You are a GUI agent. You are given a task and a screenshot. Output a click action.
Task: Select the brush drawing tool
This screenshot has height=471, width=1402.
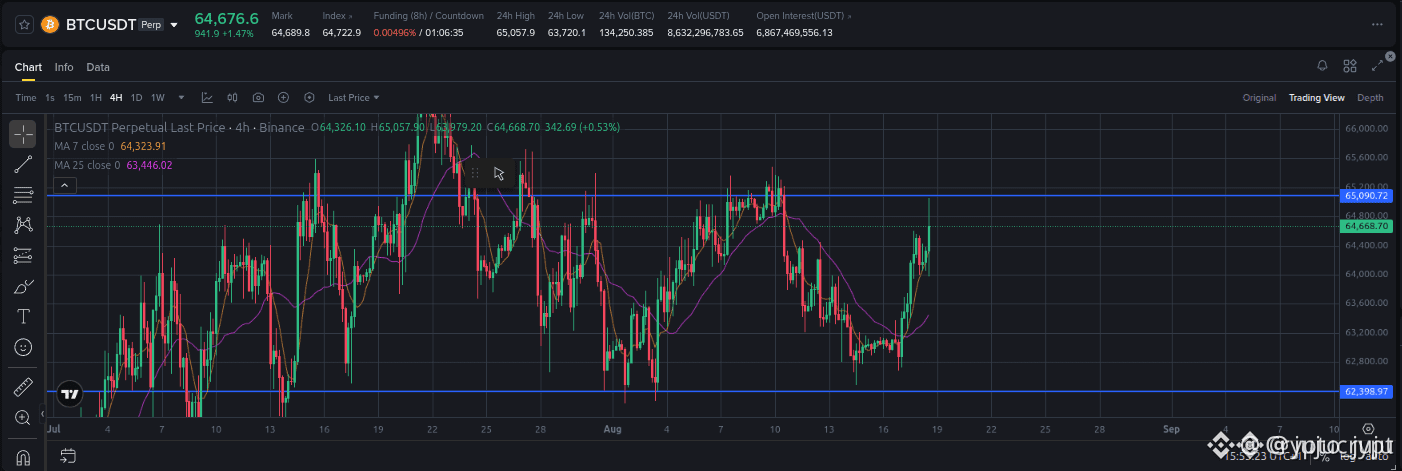coord(23,287)
